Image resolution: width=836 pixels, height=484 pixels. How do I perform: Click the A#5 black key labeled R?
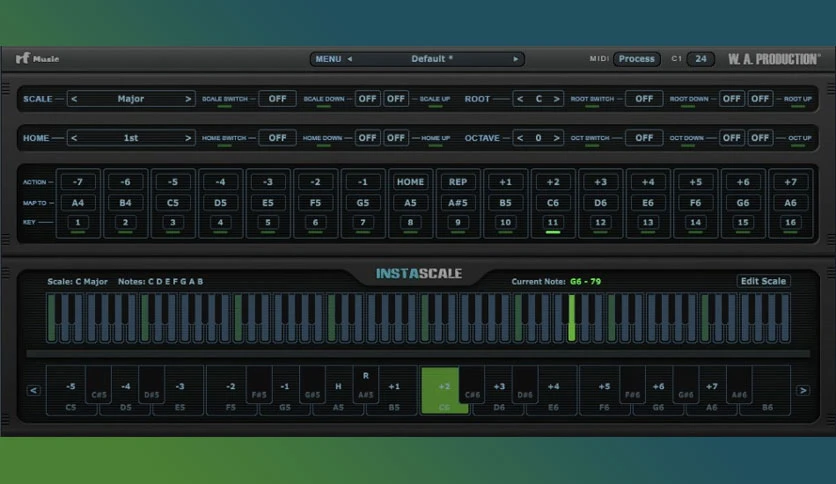[366, 385]
